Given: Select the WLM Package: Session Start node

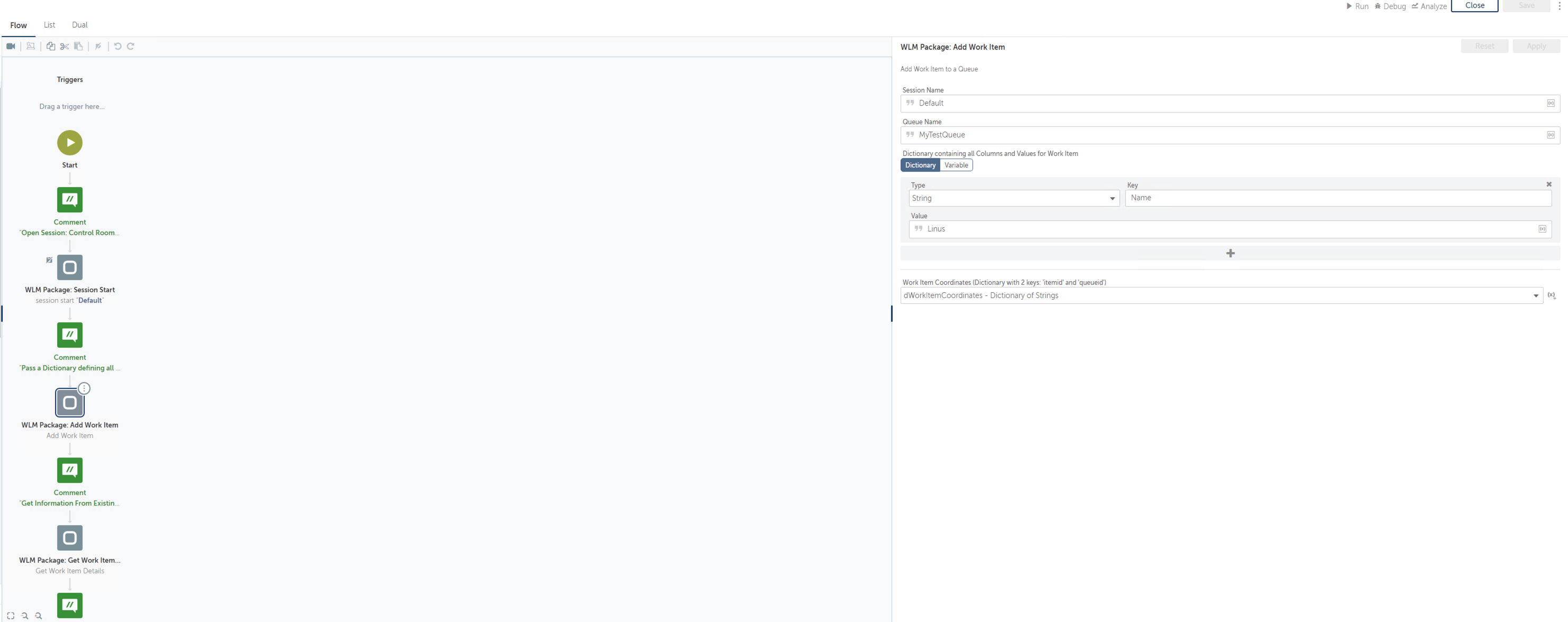Looking at the screenshot, I should coord(69,267).
